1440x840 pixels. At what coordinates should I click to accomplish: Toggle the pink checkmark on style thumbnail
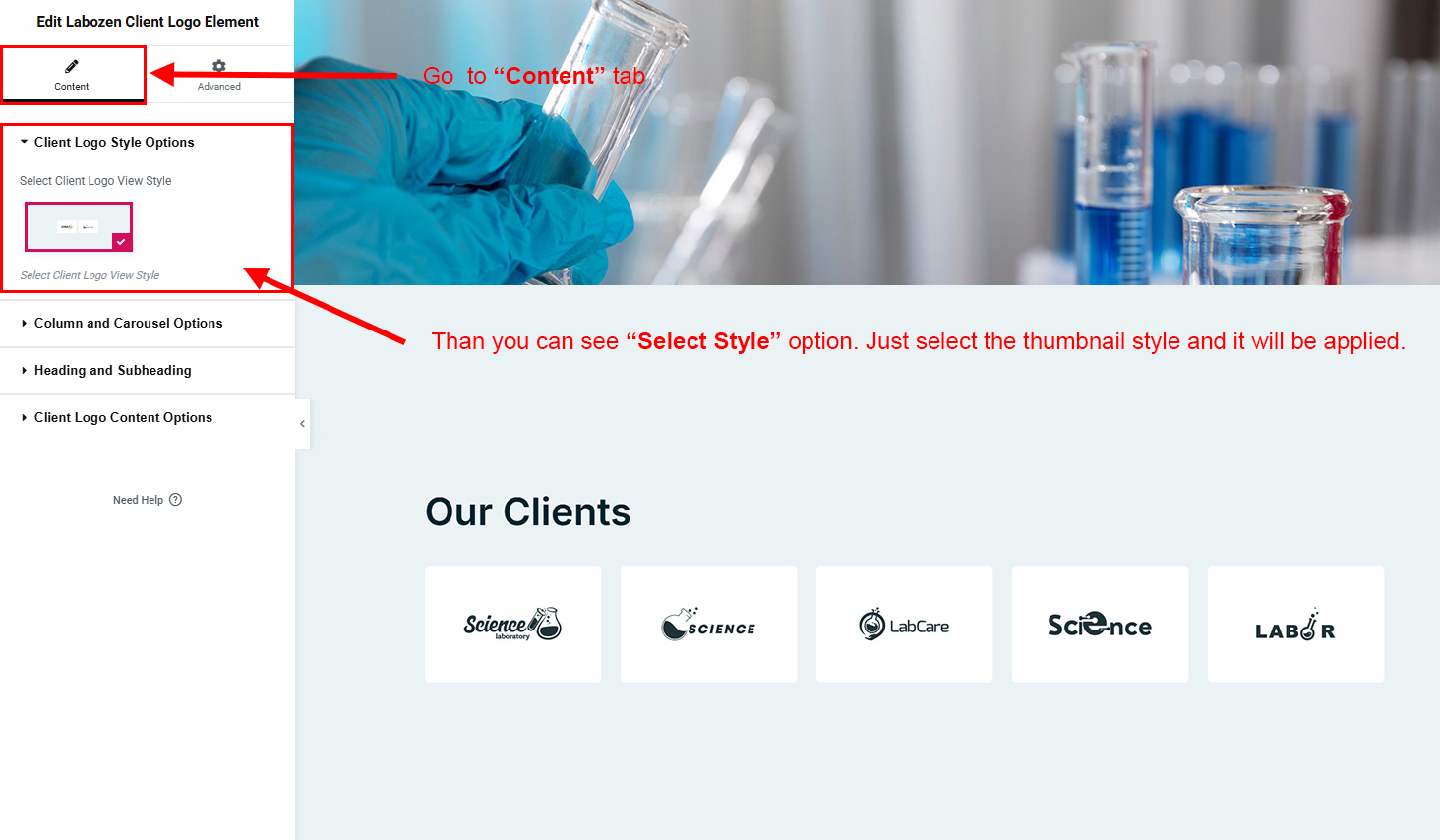121,241
